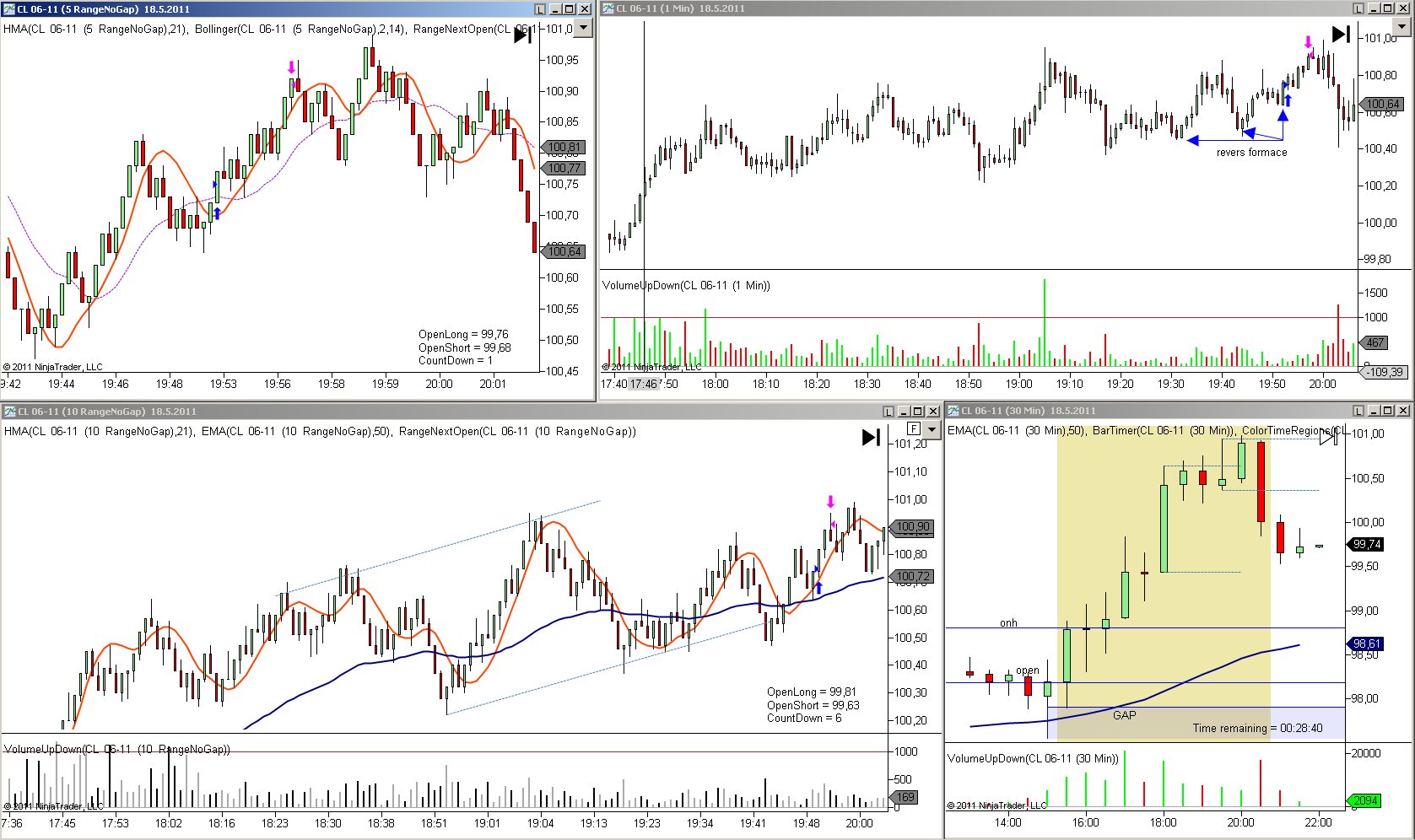The image size is (1415, 840).
Task: Select the 100,64 price marker in 5 RangeNoGap chart
Action: coord(563,251)
